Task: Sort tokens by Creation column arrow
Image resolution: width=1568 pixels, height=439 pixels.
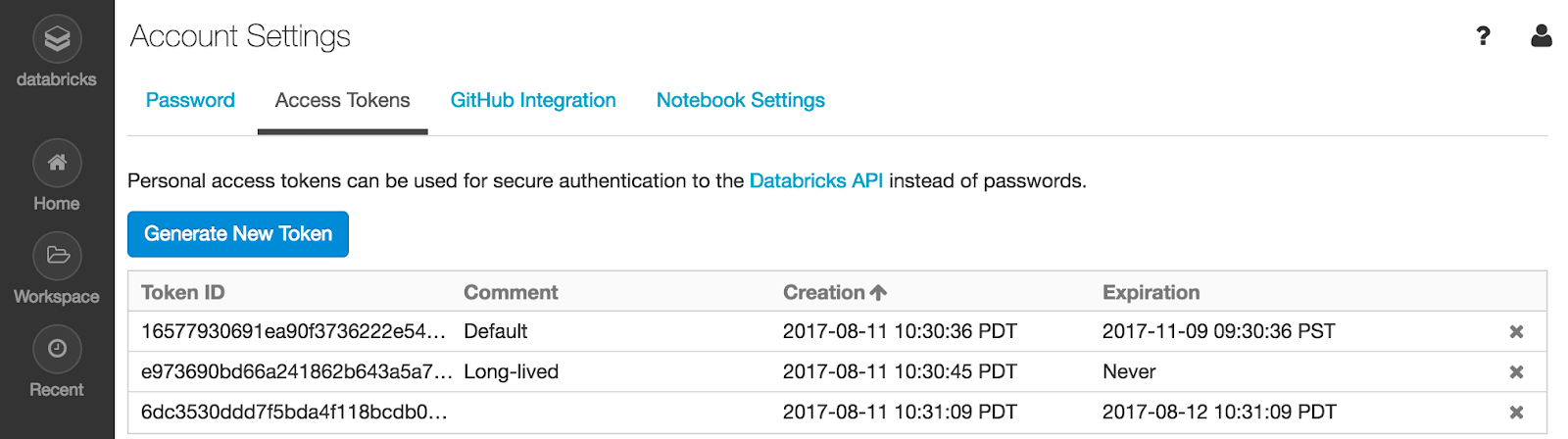Action: 878,292
